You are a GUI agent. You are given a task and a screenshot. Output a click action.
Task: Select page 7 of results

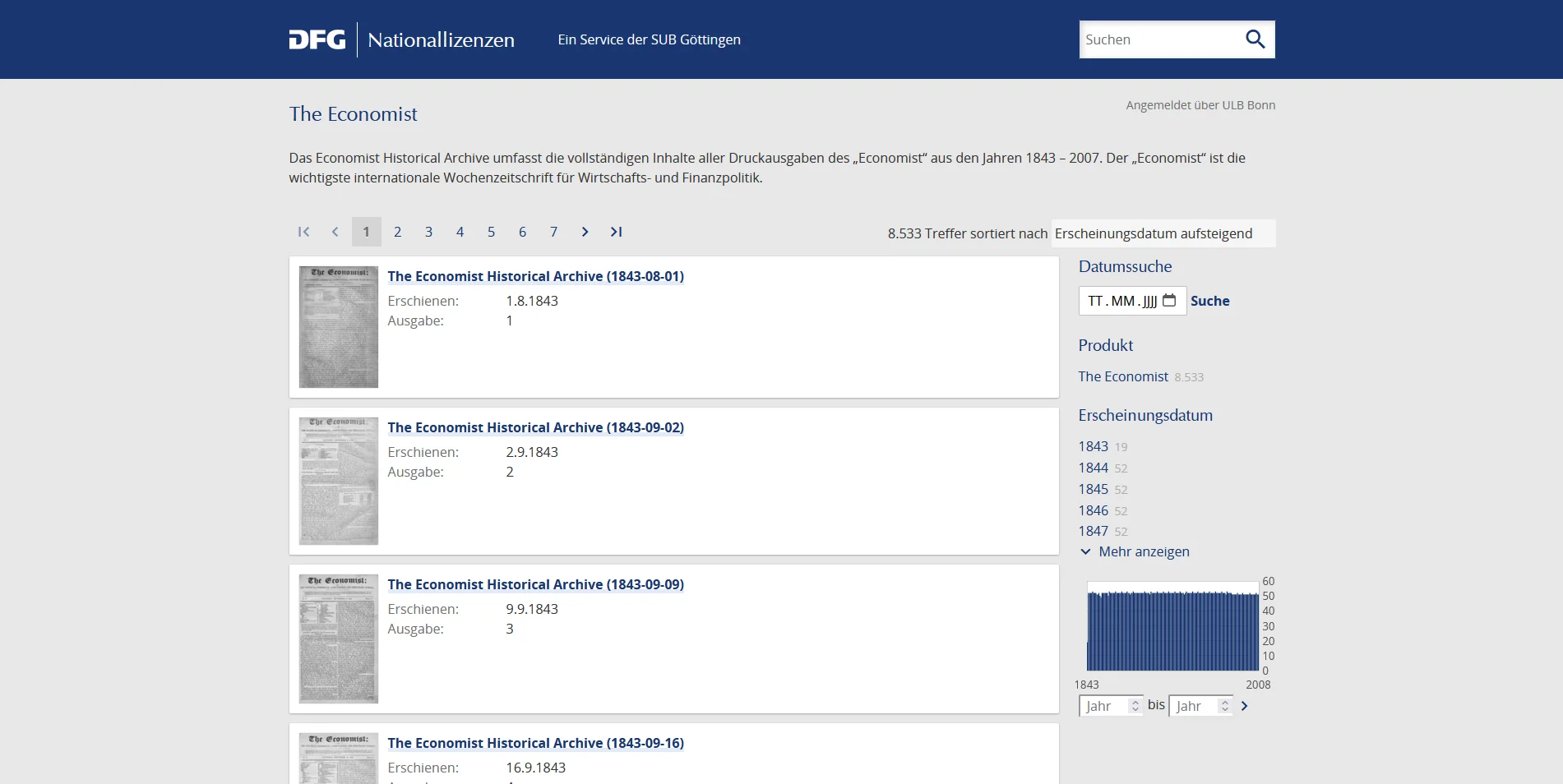point(553,232)
